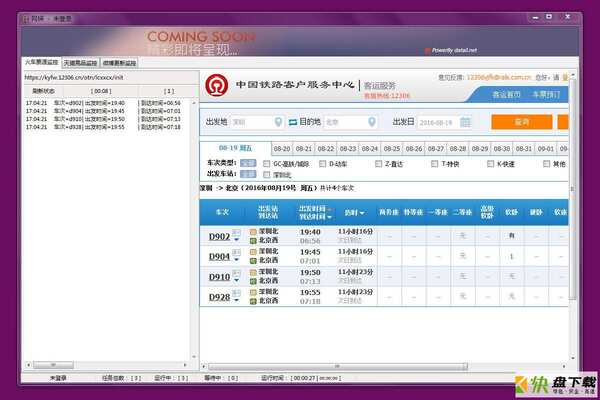Screen dimensions: 600x400
Task: Click the location pin in 出发地 field
Action: coord(279,122)
